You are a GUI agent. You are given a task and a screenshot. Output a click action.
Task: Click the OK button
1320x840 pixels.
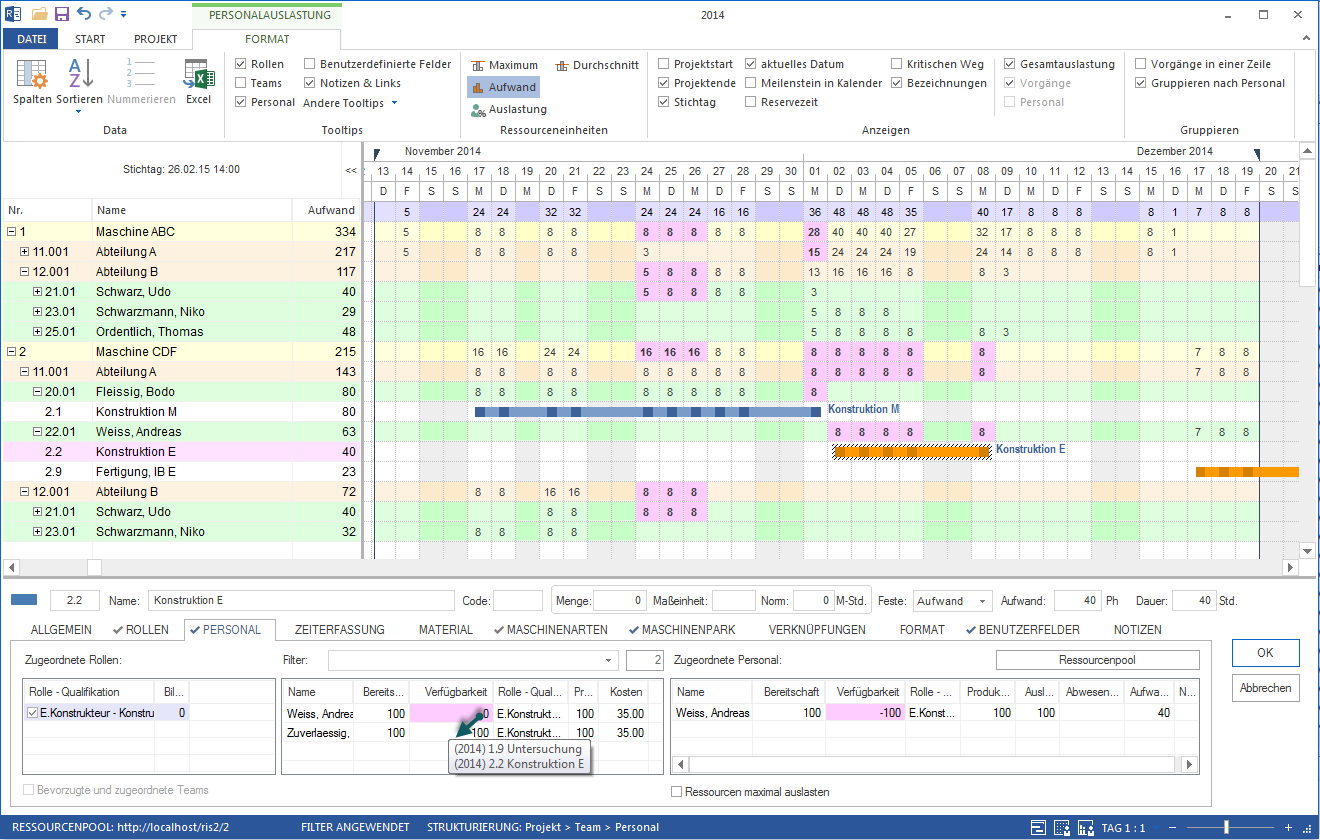pyautogui.click(x=1265, y=652)
